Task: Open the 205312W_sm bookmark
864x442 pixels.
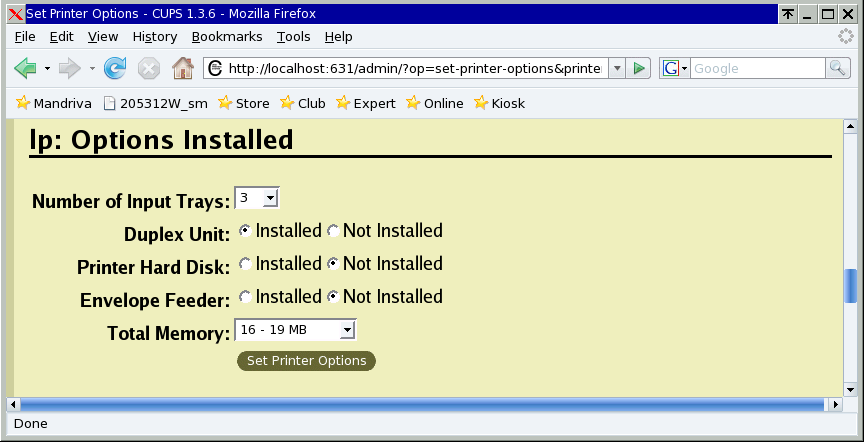Action: pos(156,103)
